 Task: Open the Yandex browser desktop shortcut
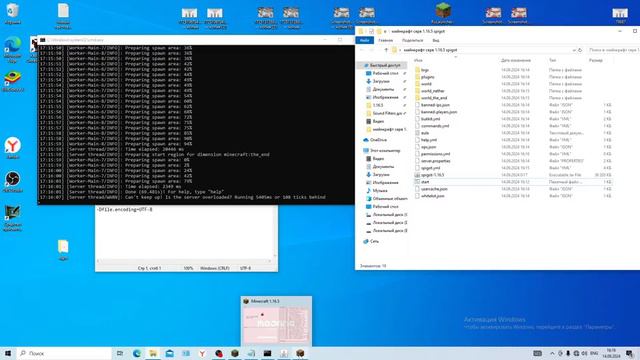click(x=13, y=148)
